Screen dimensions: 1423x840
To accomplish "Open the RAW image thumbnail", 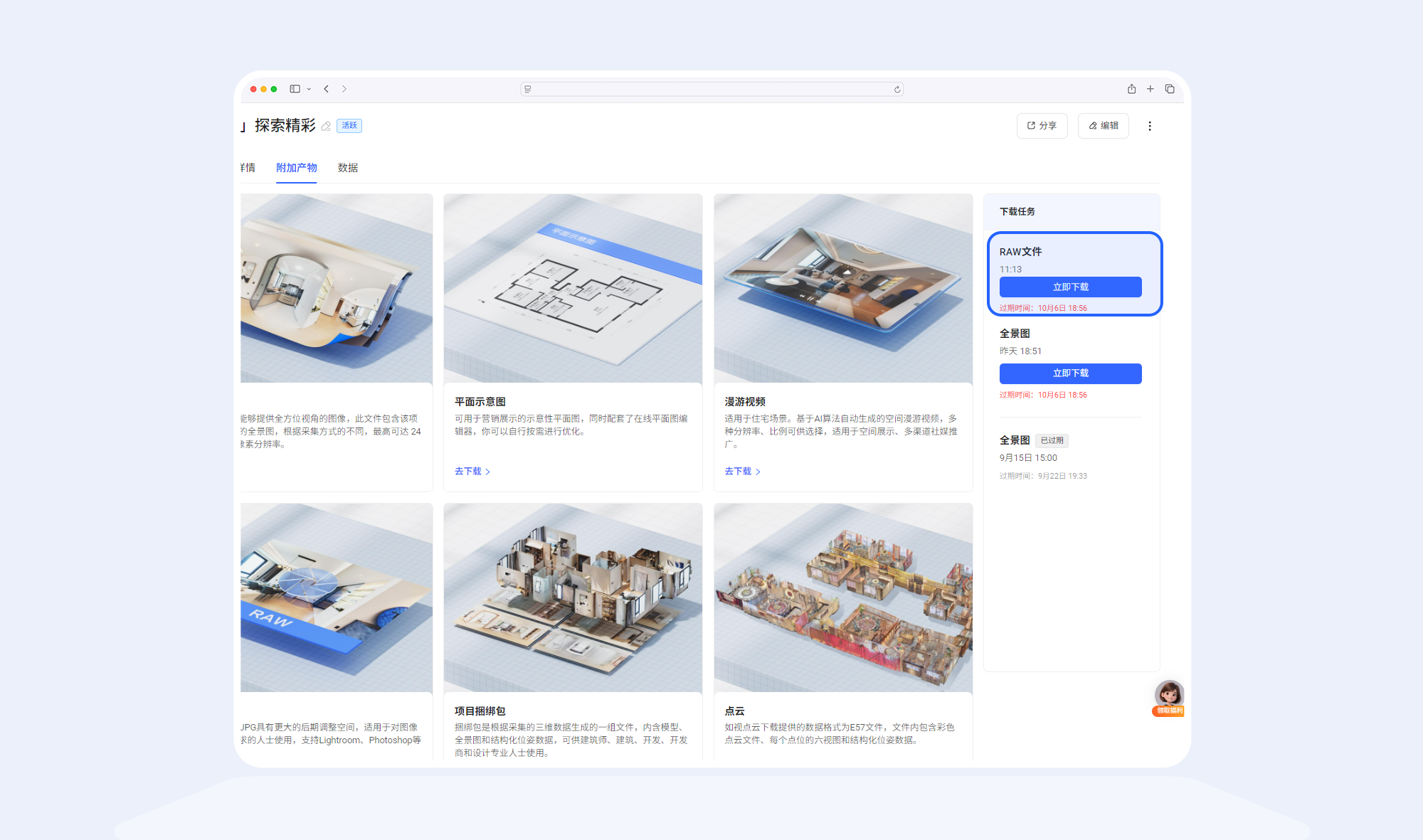I will coord(337,597).
